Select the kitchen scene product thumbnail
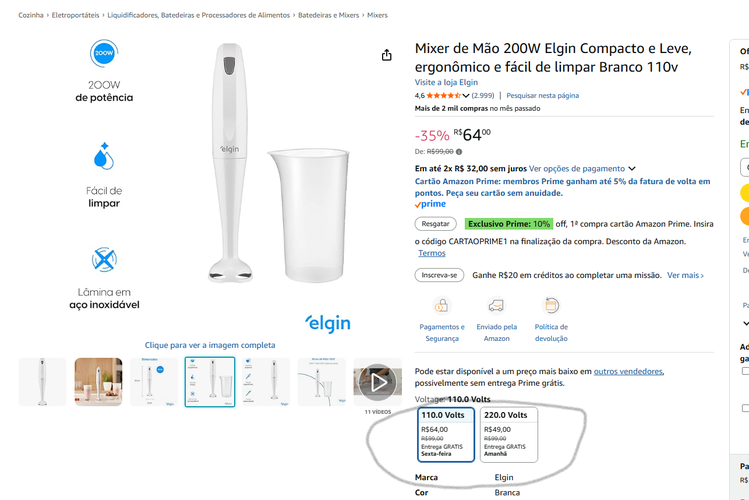The image size is (749, 500). (x=98, y=382)
